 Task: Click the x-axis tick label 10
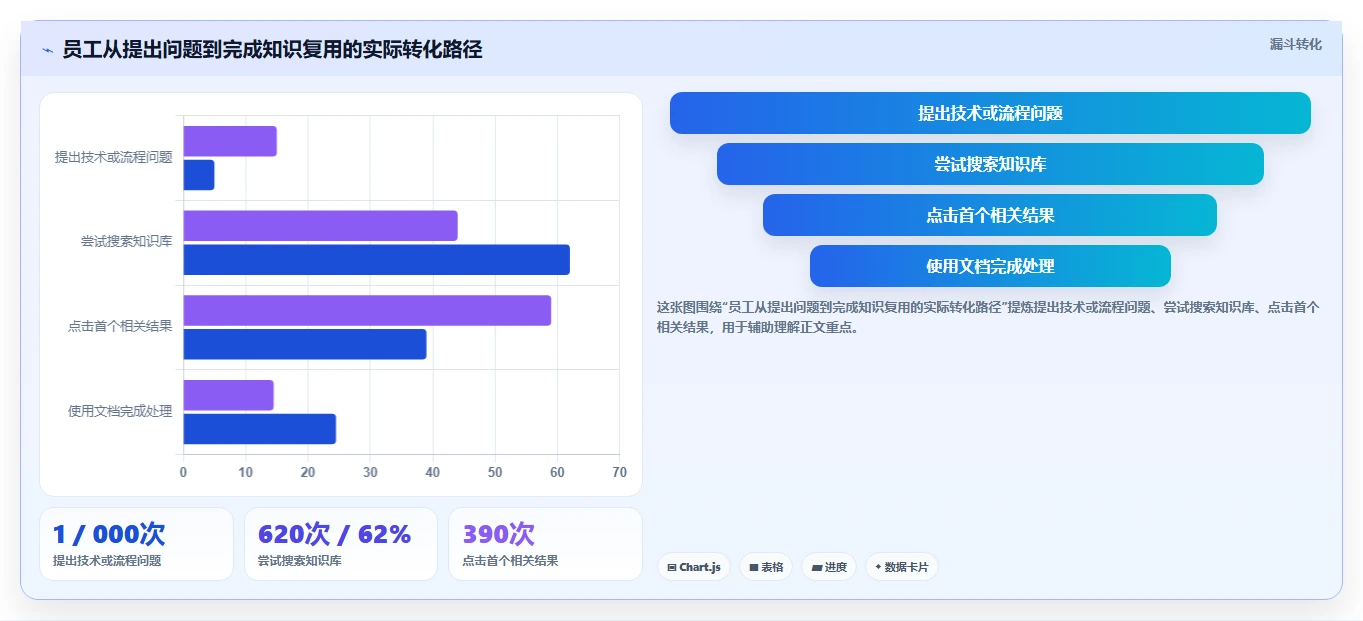pos(245,472)
